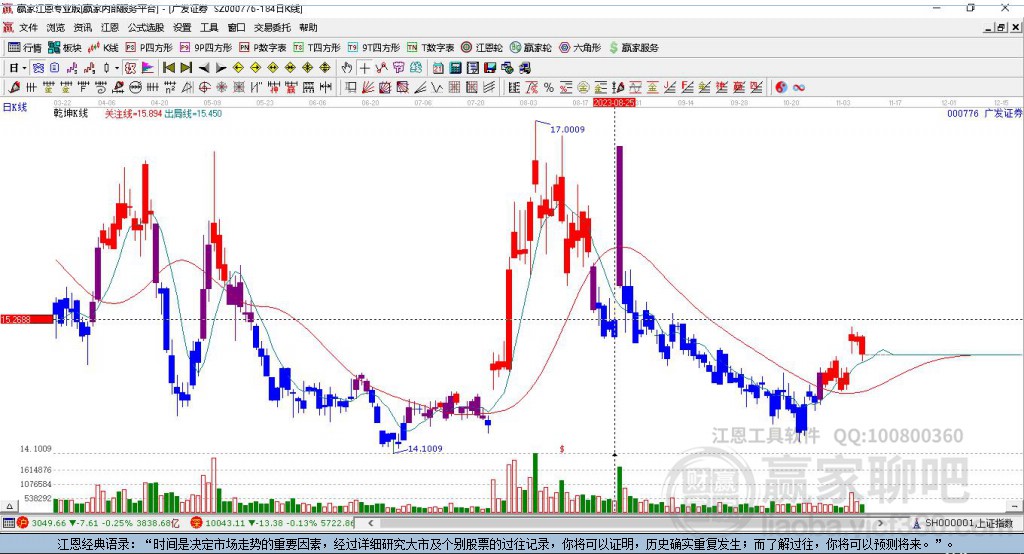Screen dimensions: 1024x554
Task: Click the status bar scroll right arrow
Action: [x=880, y=523]
